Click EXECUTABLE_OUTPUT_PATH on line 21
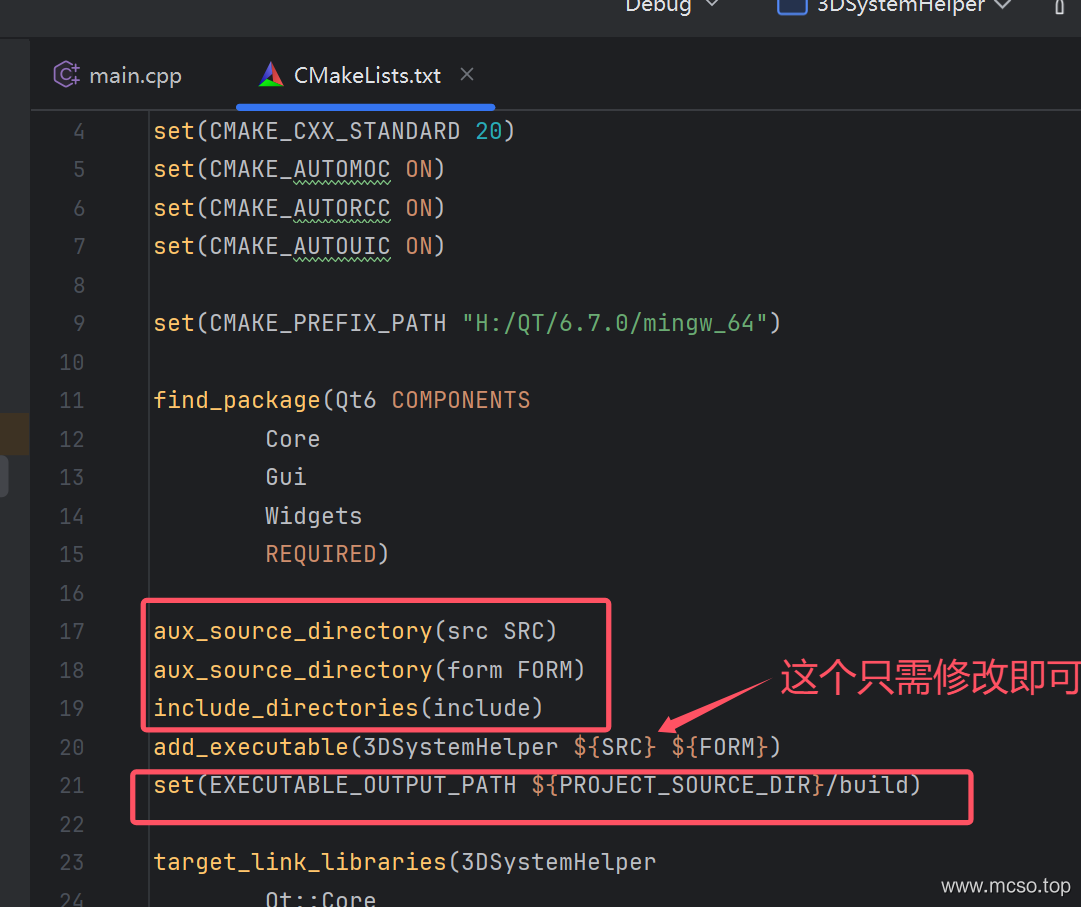The width and height of the screenshot is (1081, 907). point(363,785)
